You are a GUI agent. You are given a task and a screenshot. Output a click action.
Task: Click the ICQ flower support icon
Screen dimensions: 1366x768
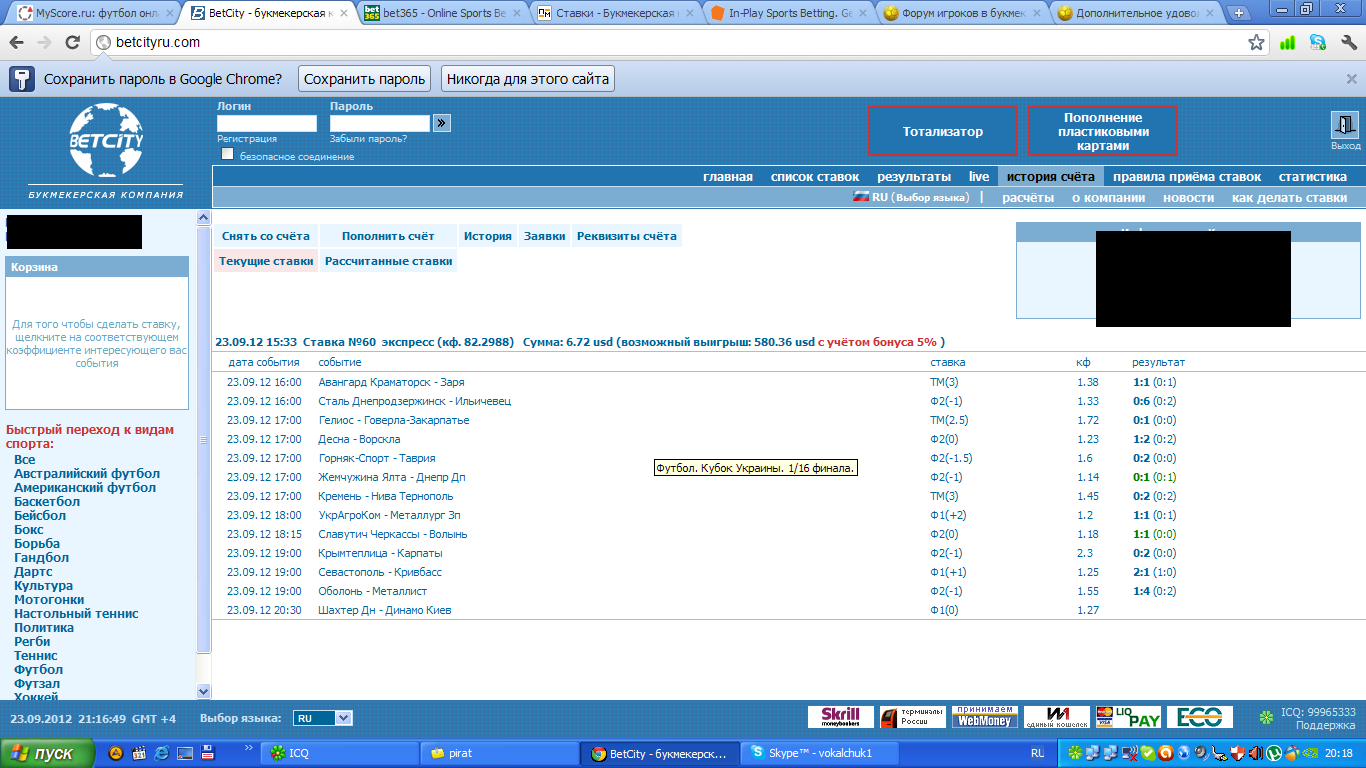click(x=1267, y=717)
